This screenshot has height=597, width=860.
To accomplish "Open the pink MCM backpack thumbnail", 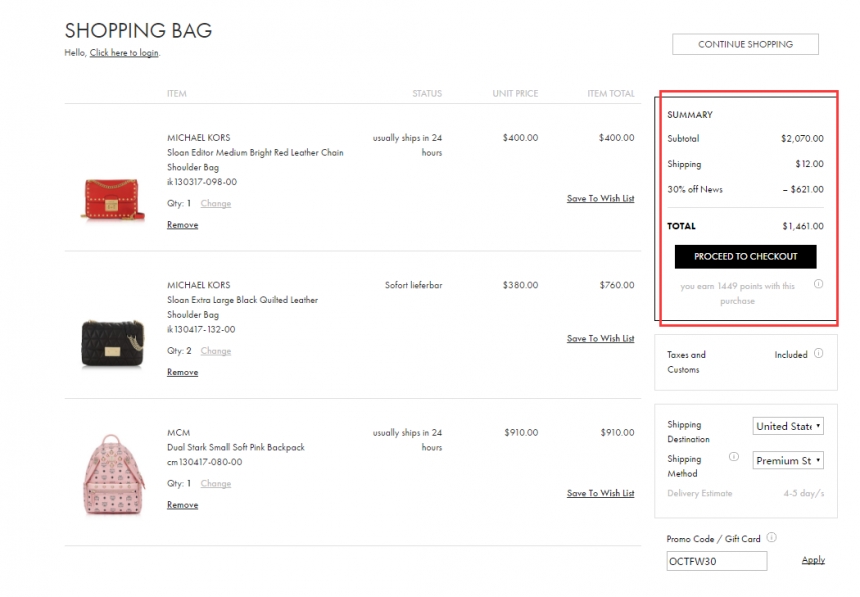I will point(113,475).
